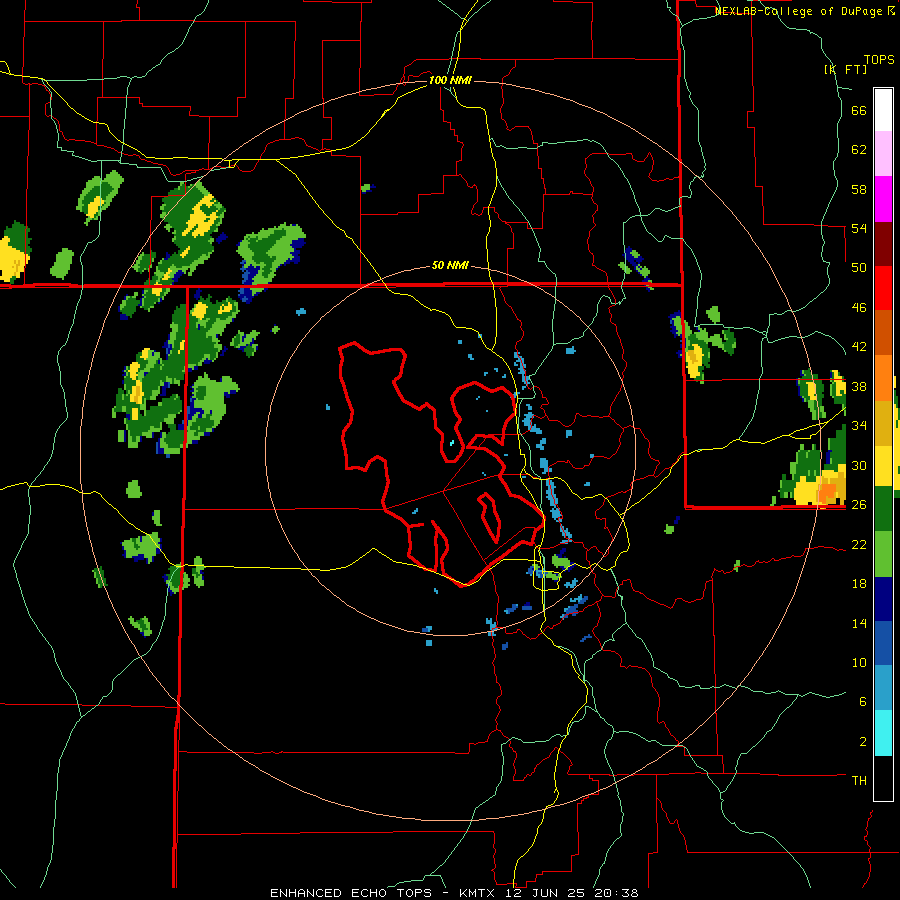Click the navy blue legend swatch
The height and width of the screenshot is (900, 900).
coord(883,599)
